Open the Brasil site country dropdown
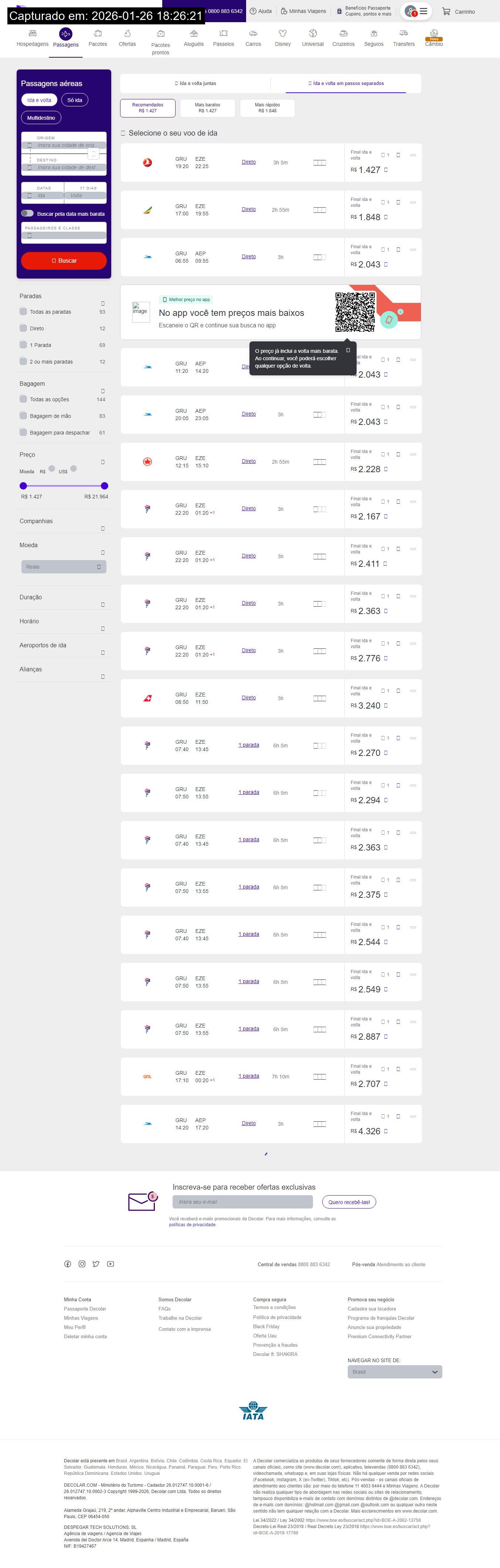 point(394,1371)
